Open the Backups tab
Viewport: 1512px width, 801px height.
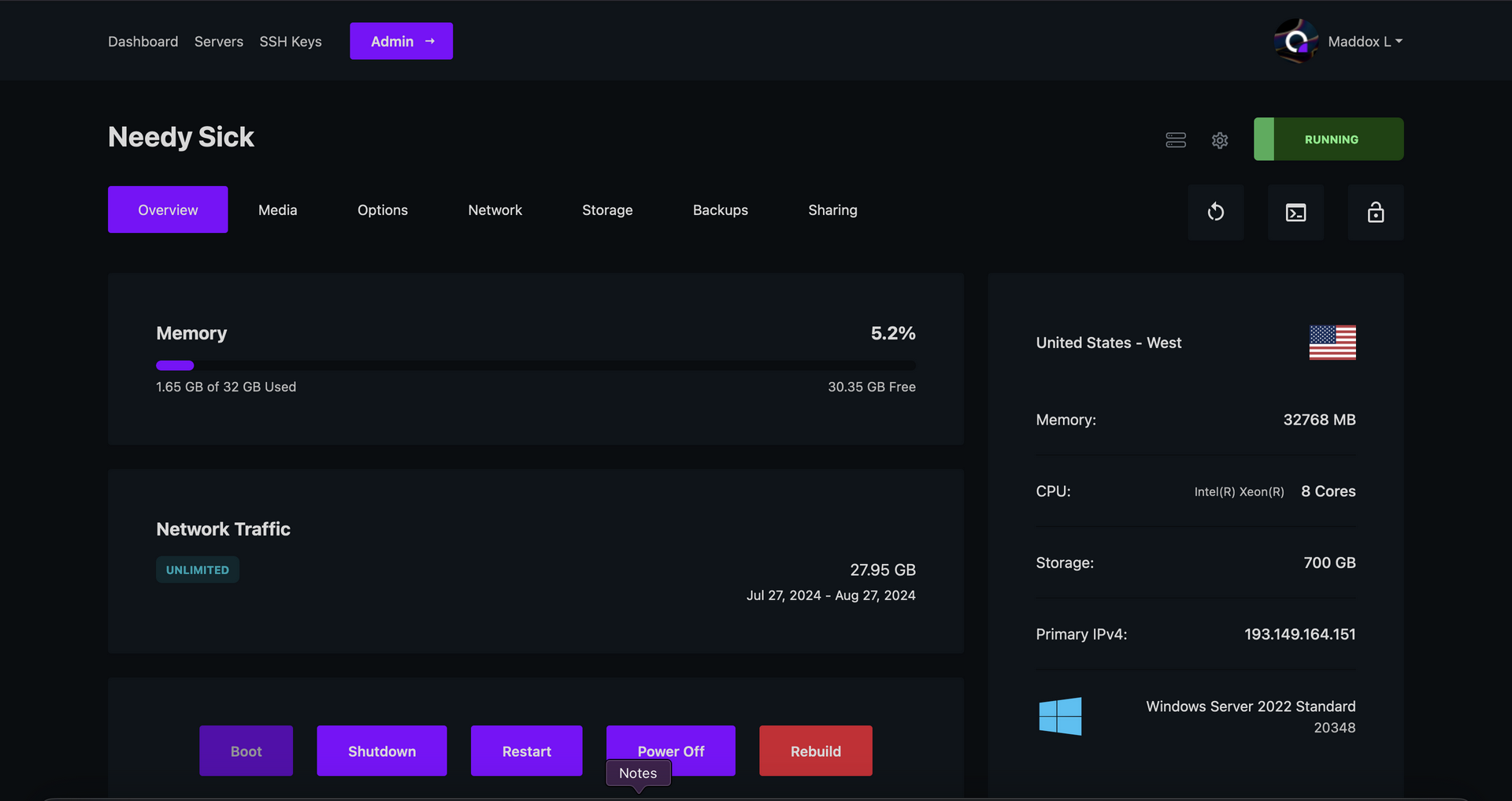720,210
